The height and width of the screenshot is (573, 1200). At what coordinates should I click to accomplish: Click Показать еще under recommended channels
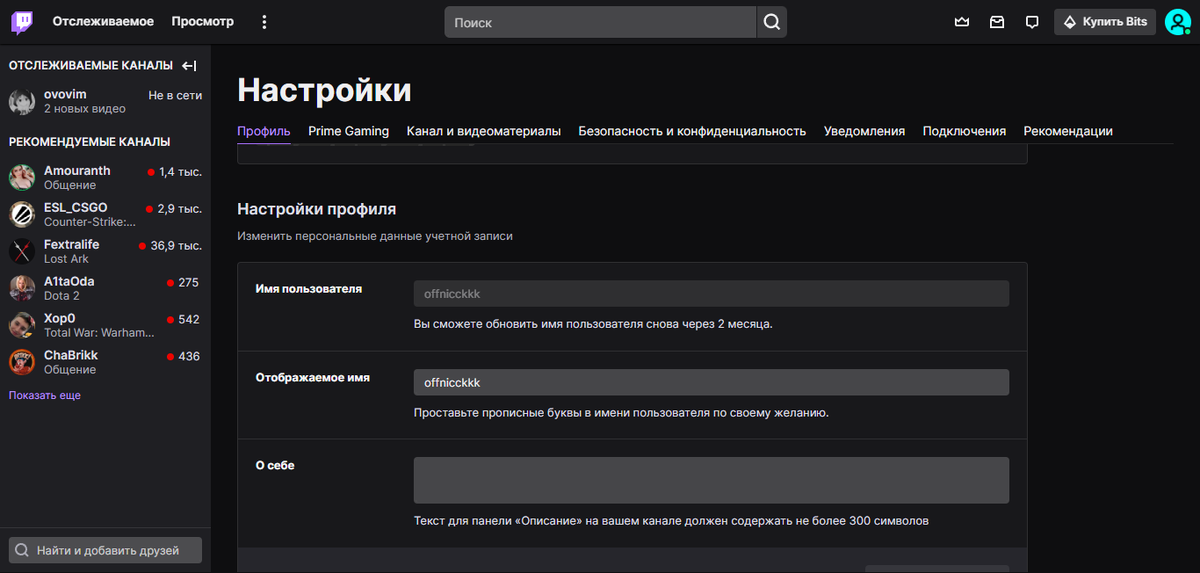[45, 396]
